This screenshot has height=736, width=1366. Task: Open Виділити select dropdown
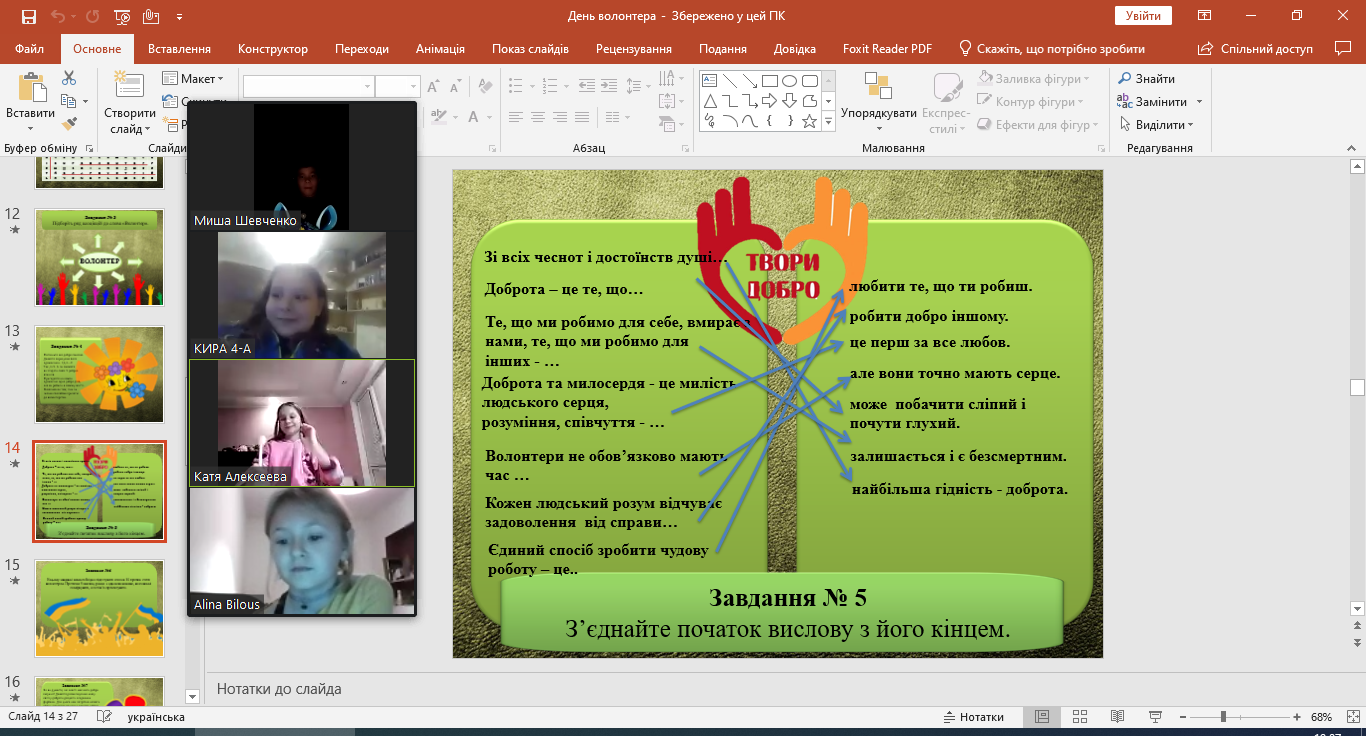point(1156,125)
